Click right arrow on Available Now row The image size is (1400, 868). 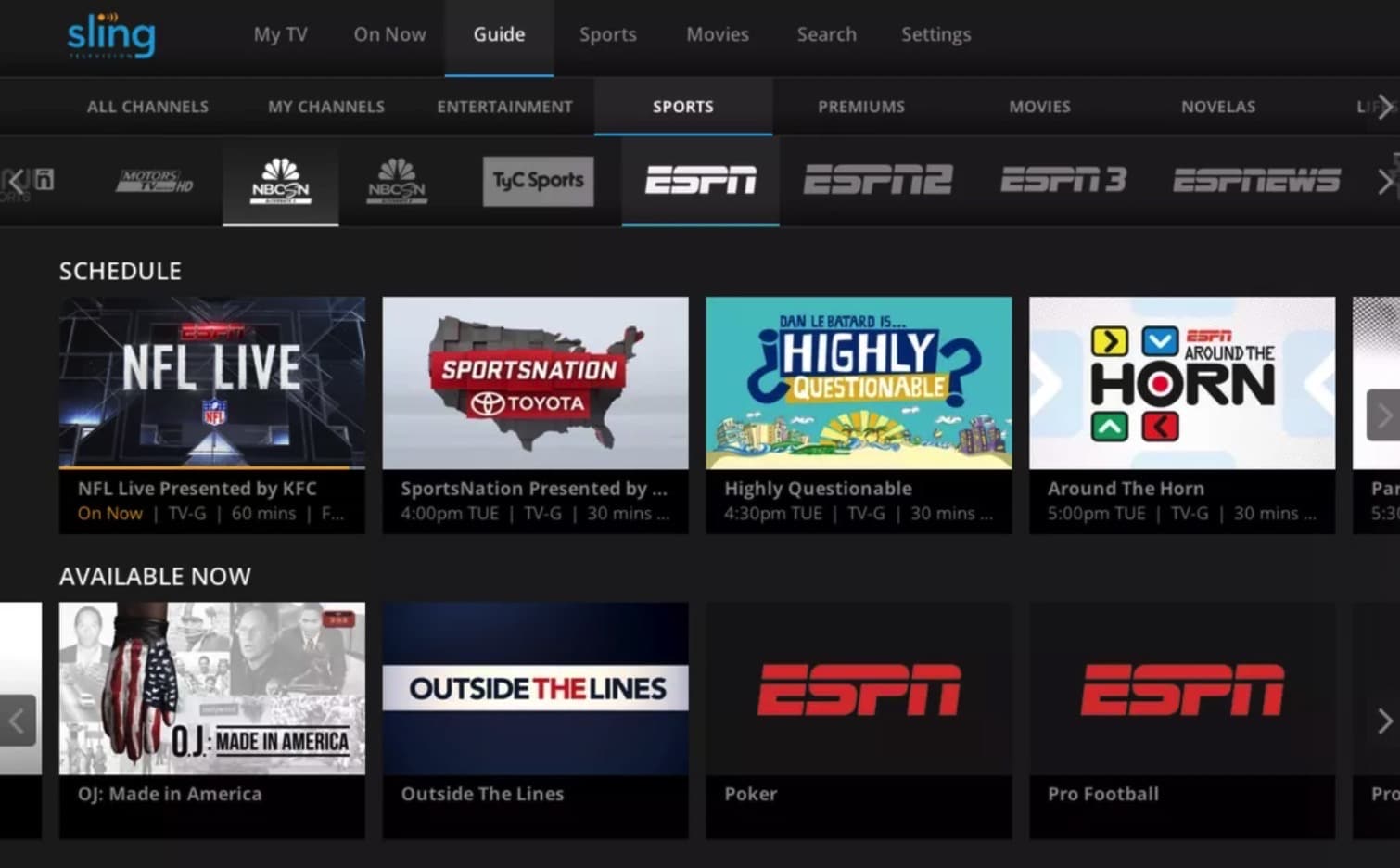(x=1384, y=721)
